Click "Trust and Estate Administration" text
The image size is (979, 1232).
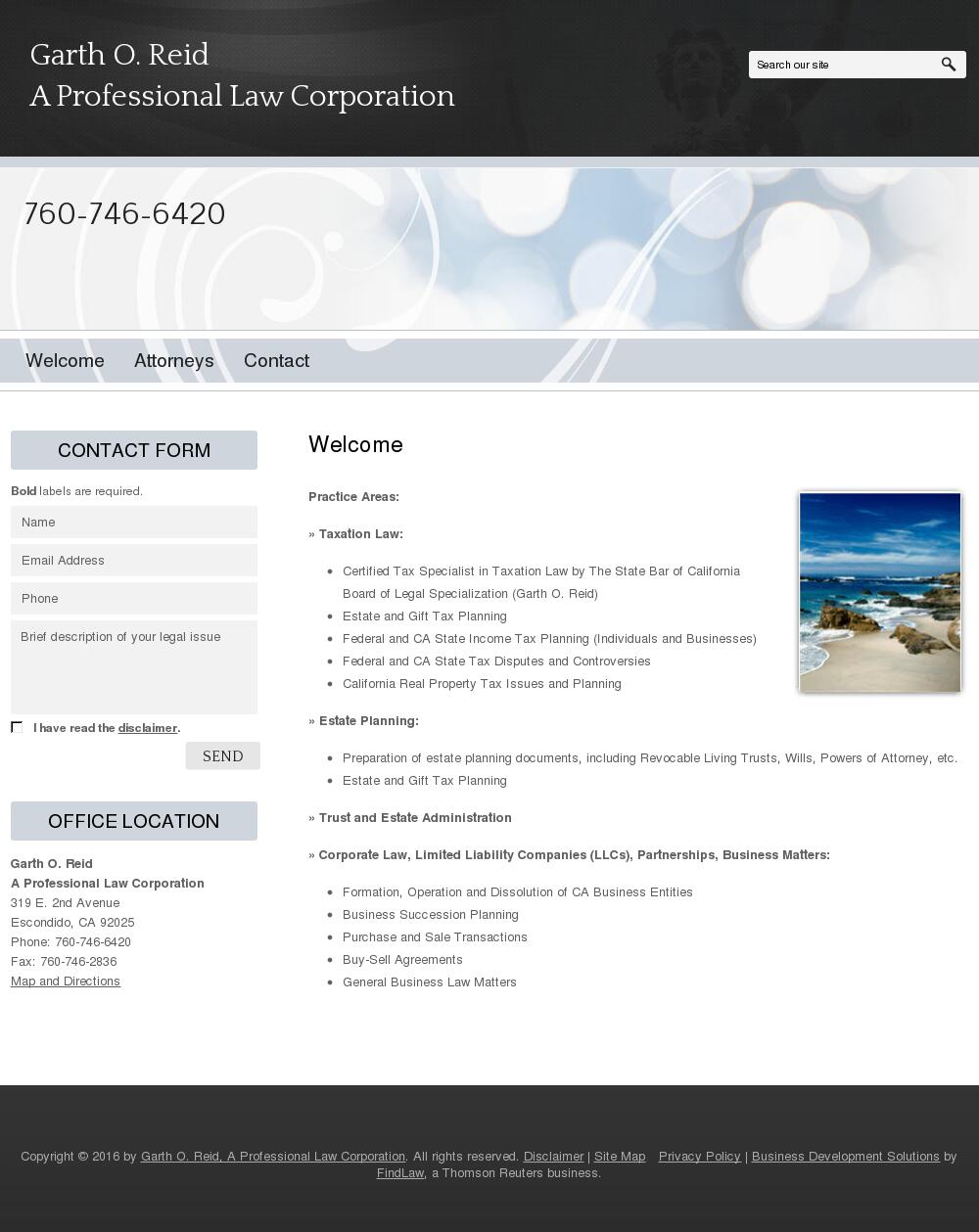(x=415, y=818)
